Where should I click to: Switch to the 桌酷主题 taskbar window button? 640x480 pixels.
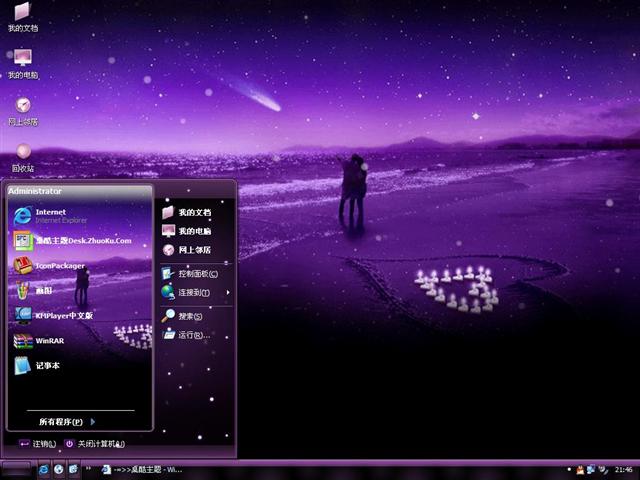[142, 470]
